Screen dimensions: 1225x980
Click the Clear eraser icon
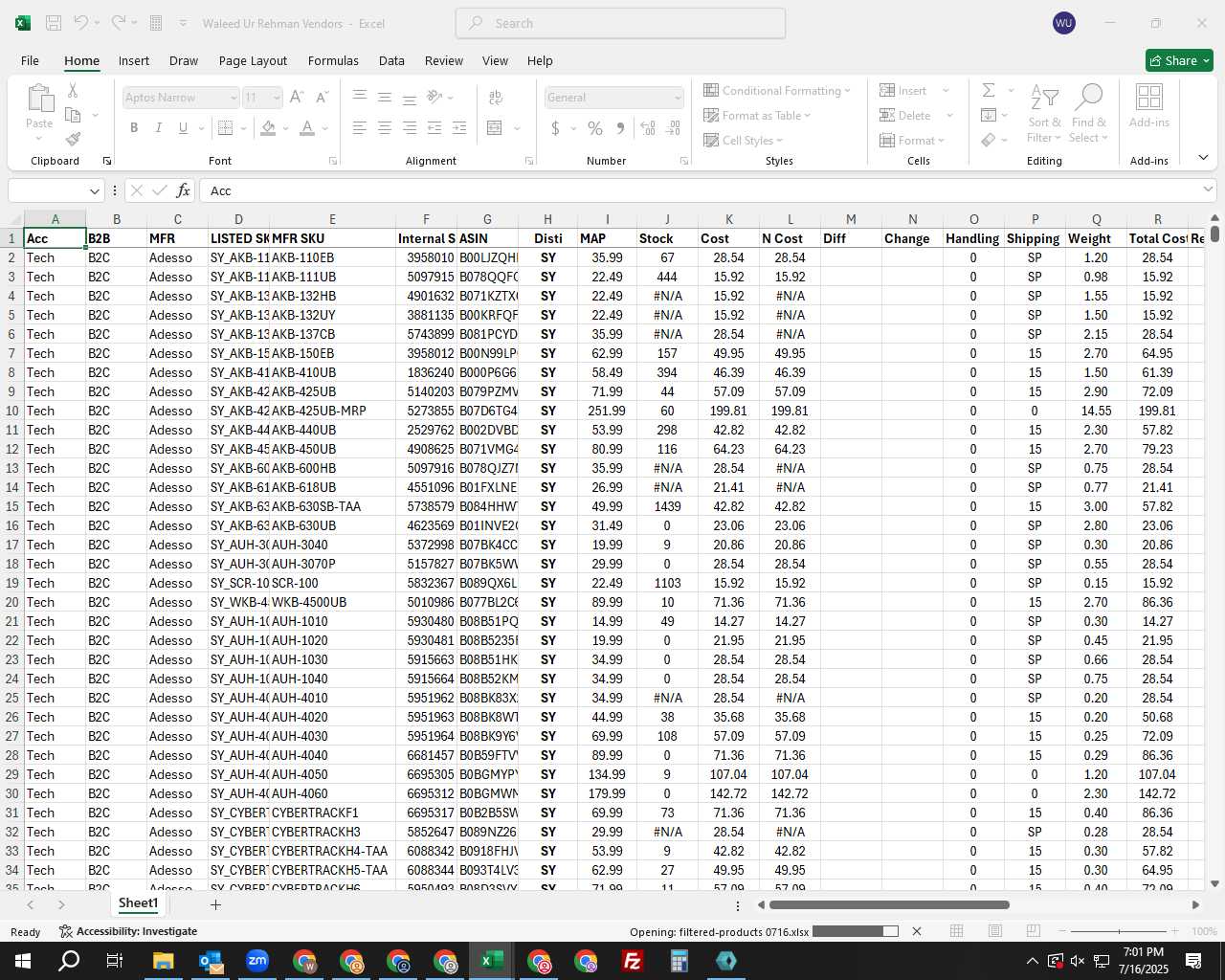pos(989,140)
